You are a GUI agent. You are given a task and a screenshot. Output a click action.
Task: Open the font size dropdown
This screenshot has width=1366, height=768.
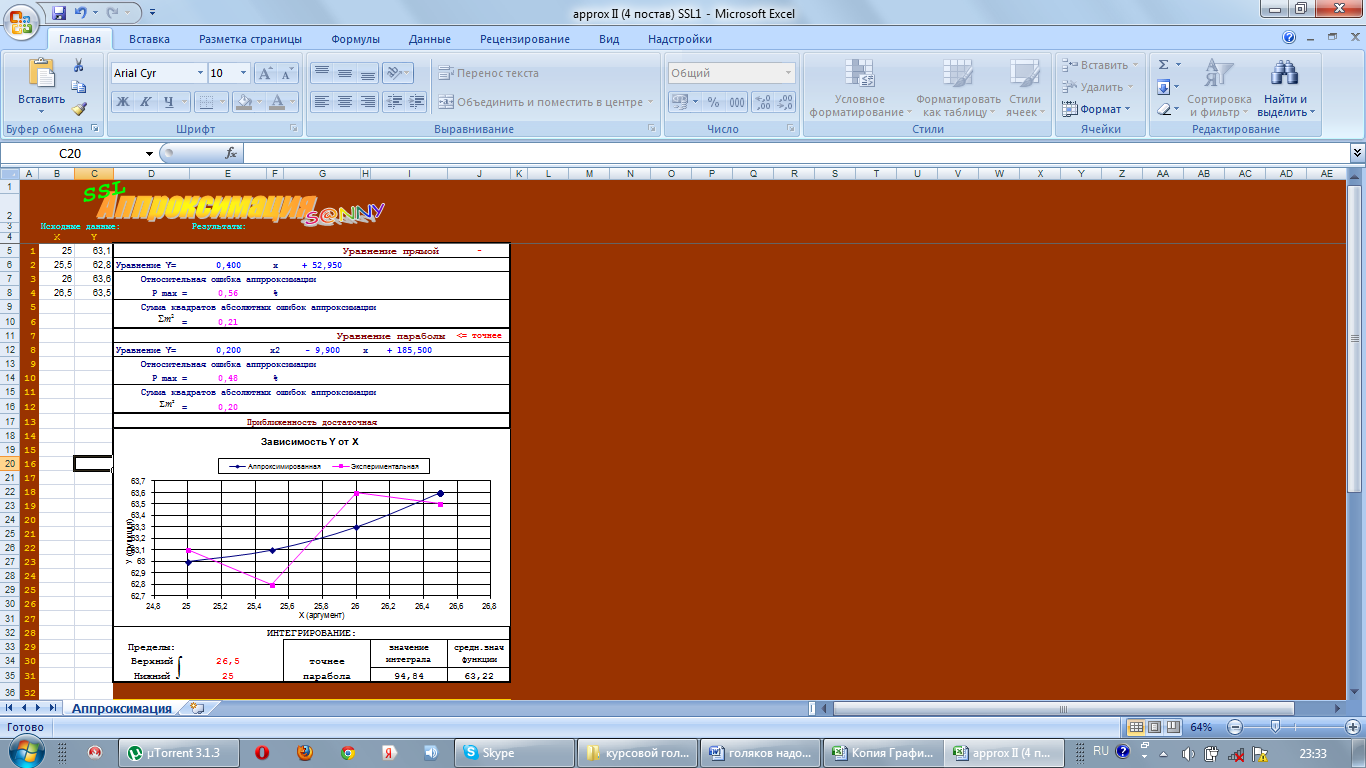coord(243,73)
